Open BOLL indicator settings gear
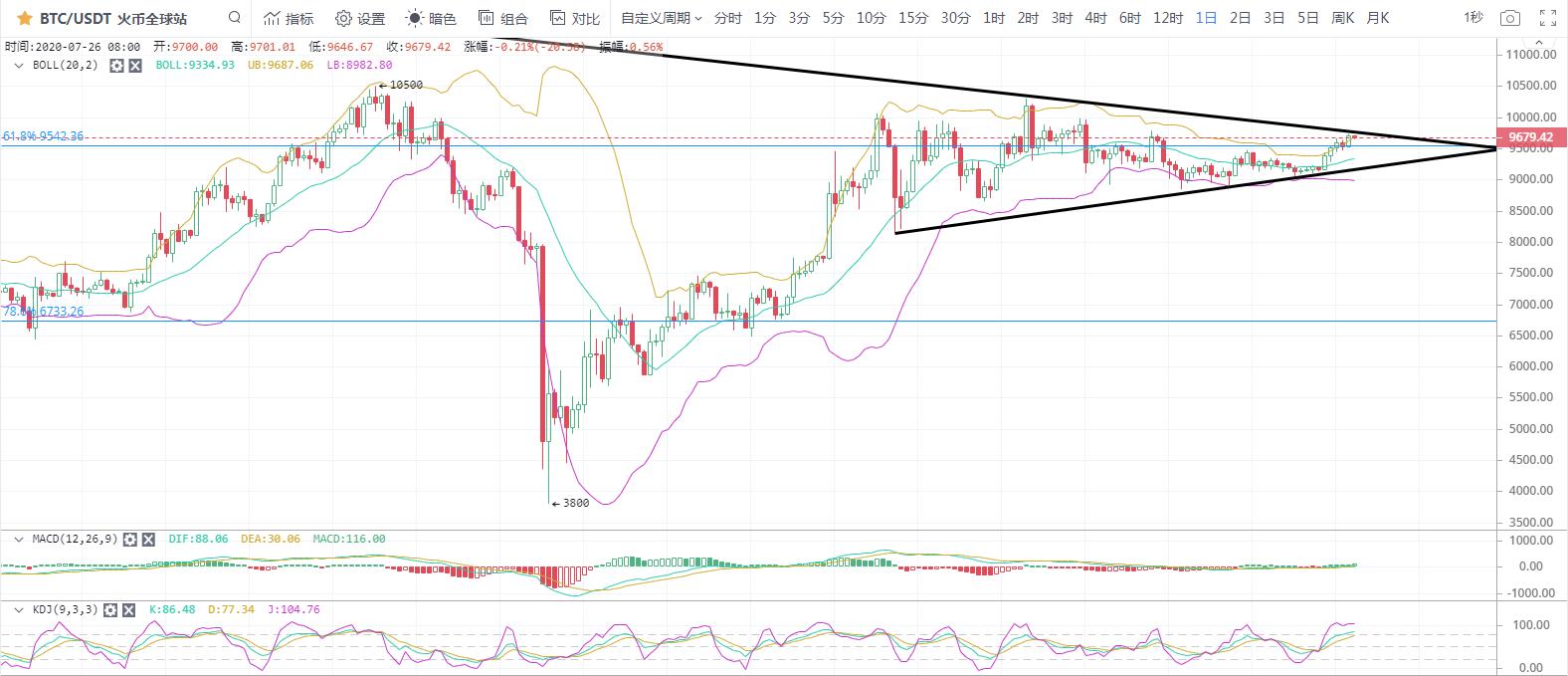 coord(116,65)
